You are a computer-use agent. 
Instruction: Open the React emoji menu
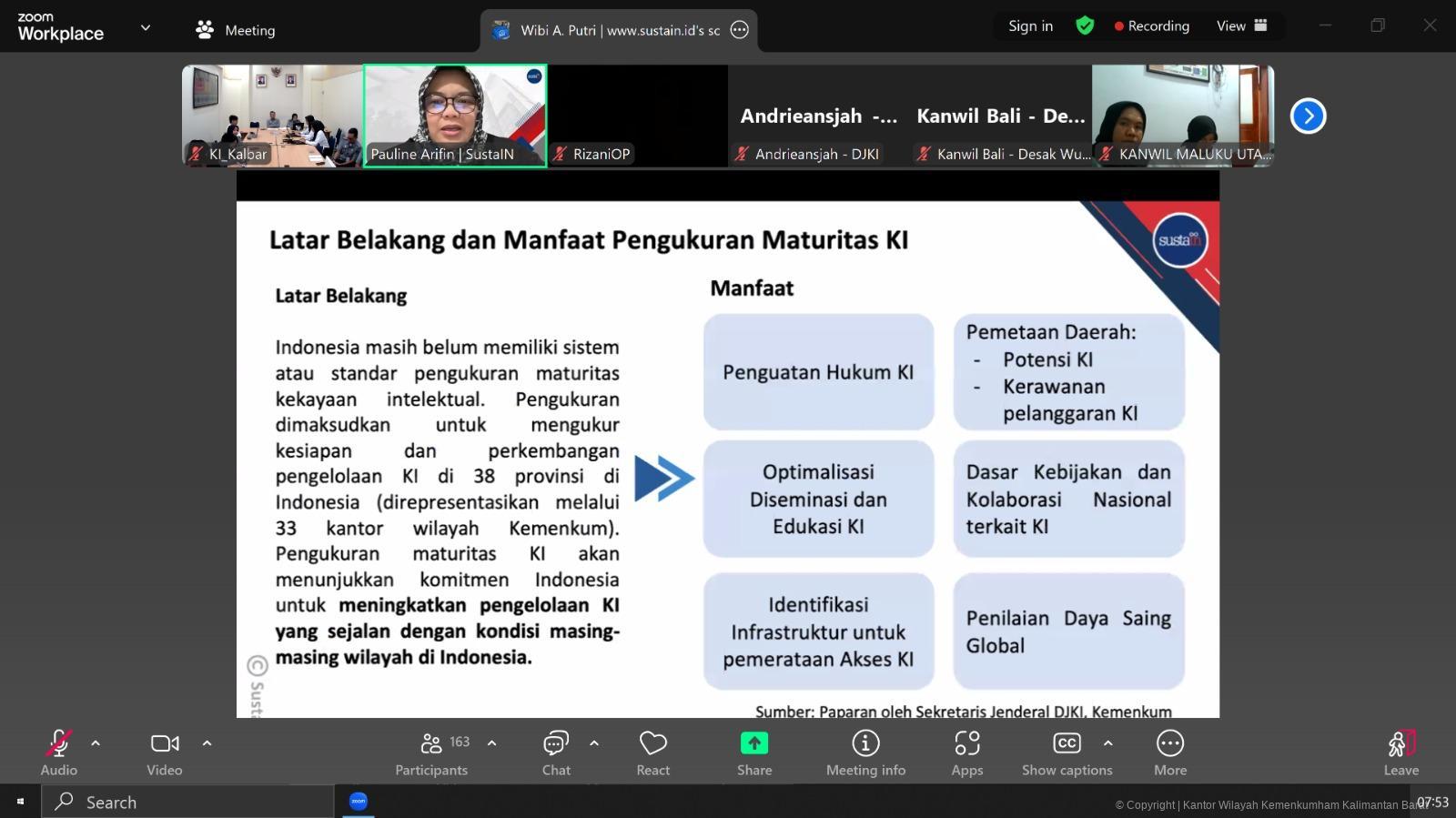point(652,753)
